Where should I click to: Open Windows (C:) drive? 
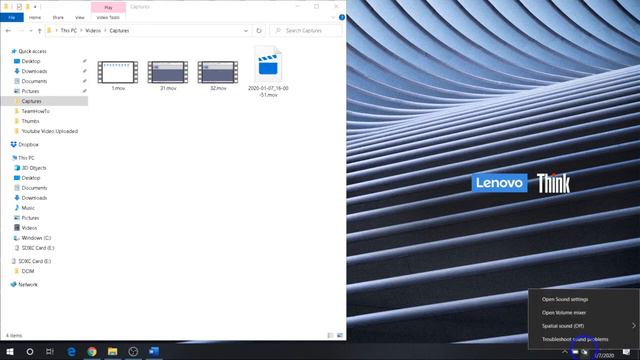pos(36,238)
